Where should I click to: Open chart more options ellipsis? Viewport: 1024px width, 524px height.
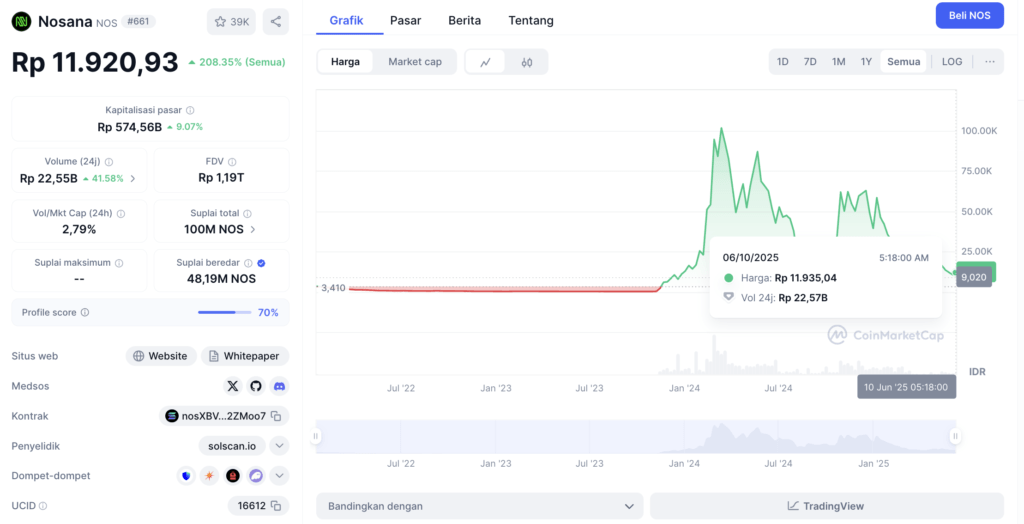[x=989, y=61]
